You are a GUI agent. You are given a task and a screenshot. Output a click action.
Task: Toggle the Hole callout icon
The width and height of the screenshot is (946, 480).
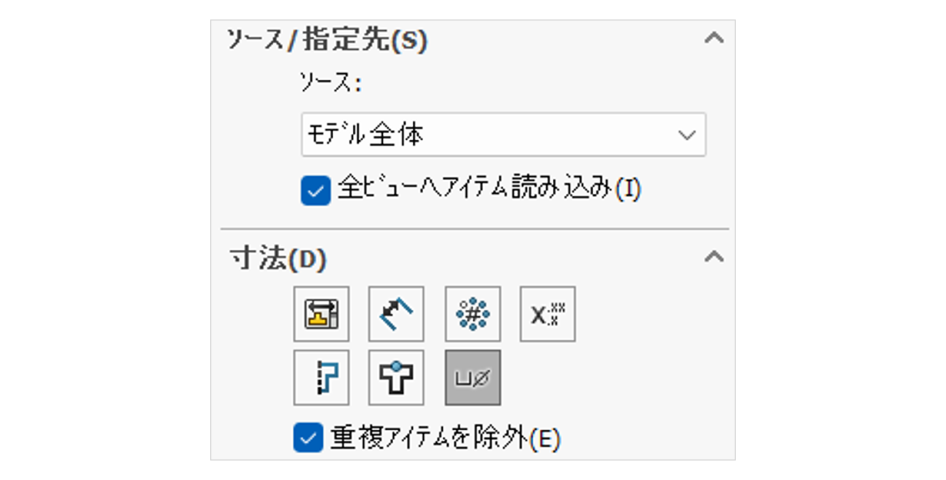click(472, 377)
